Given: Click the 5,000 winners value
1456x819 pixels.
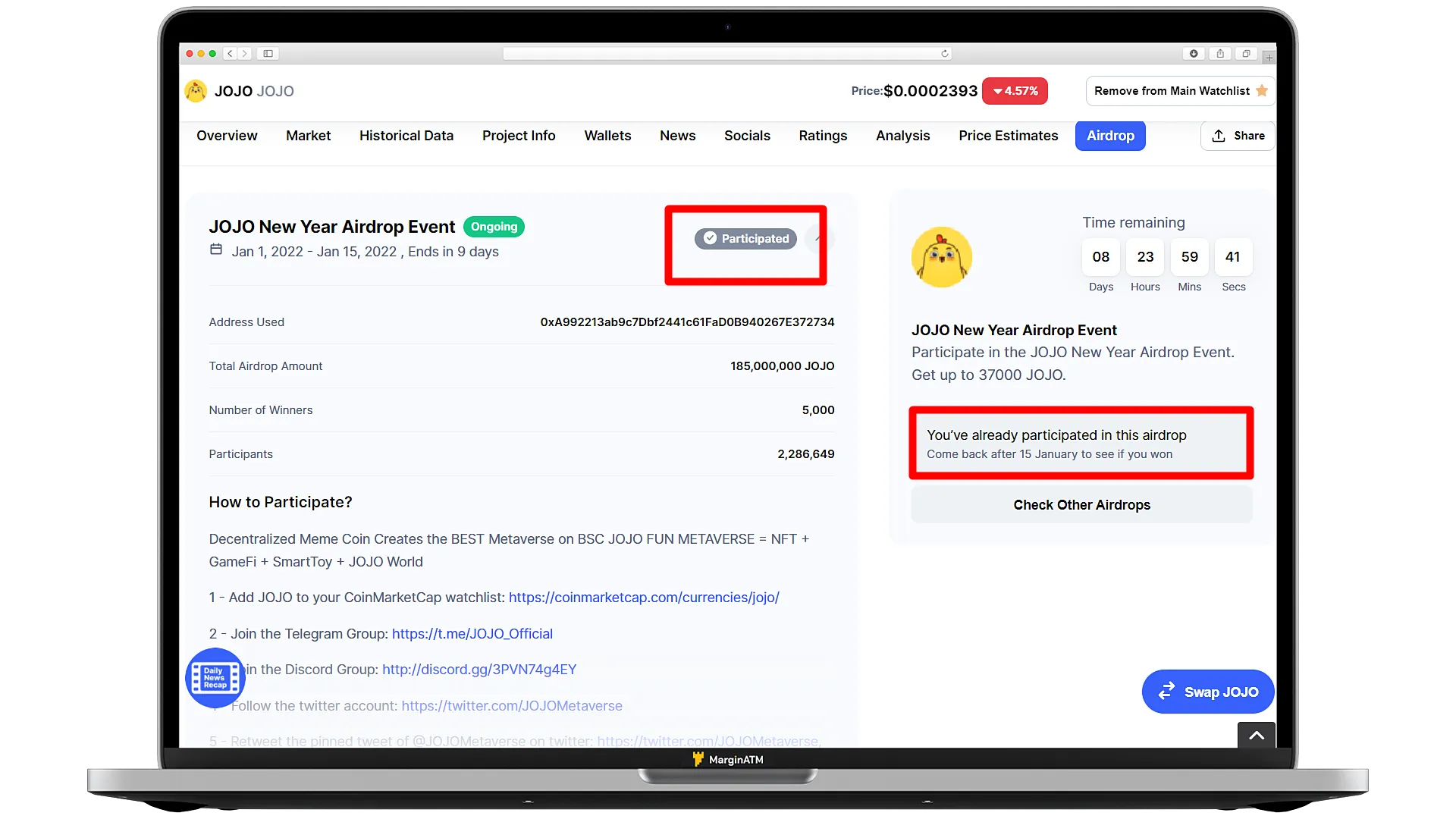Looking at the screenshot, I should click(818, 410).
